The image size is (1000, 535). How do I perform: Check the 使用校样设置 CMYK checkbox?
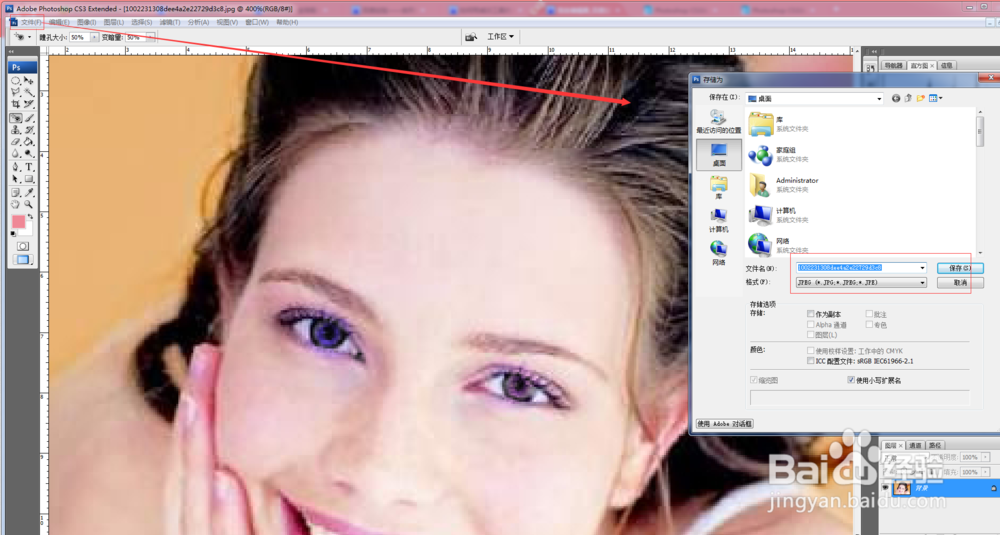coord(811,350)
